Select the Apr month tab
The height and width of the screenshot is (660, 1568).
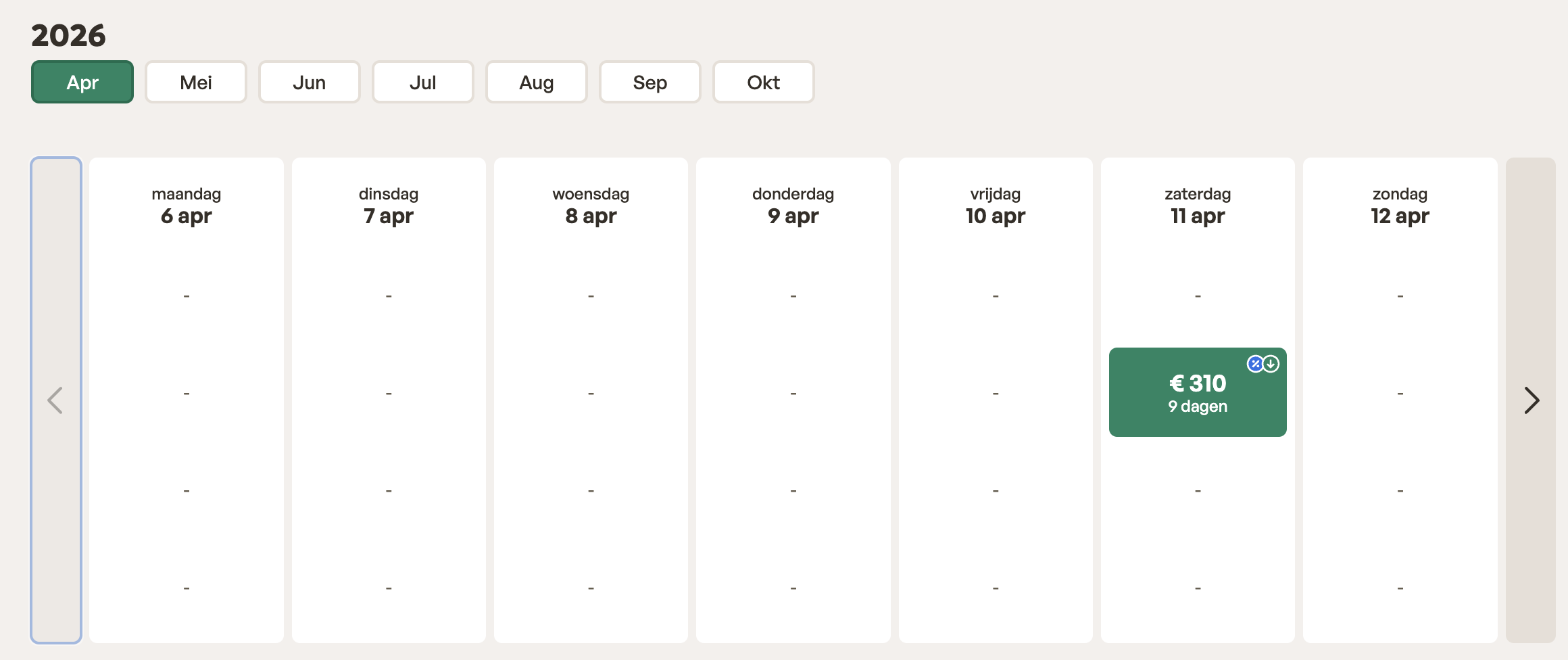(82, 82)
